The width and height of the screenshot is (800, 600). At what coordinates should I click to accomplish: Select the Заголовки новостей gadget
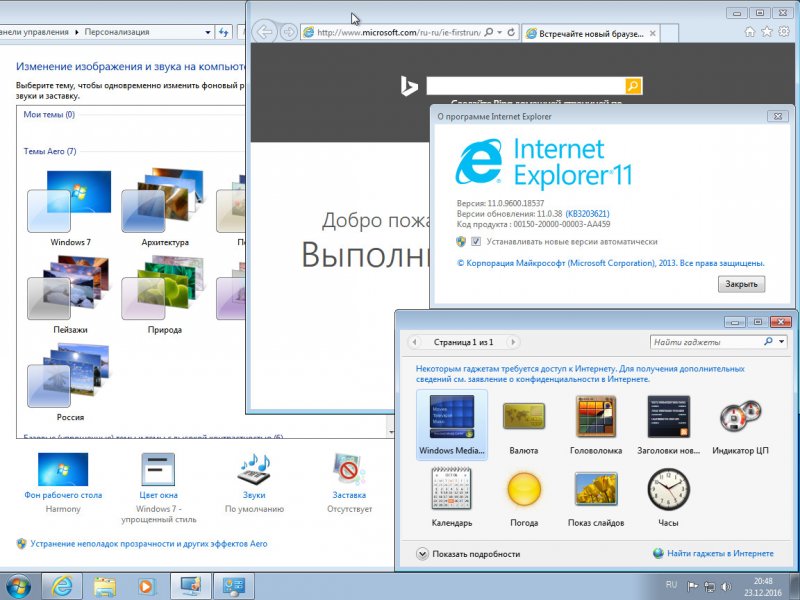coord(668,425)
